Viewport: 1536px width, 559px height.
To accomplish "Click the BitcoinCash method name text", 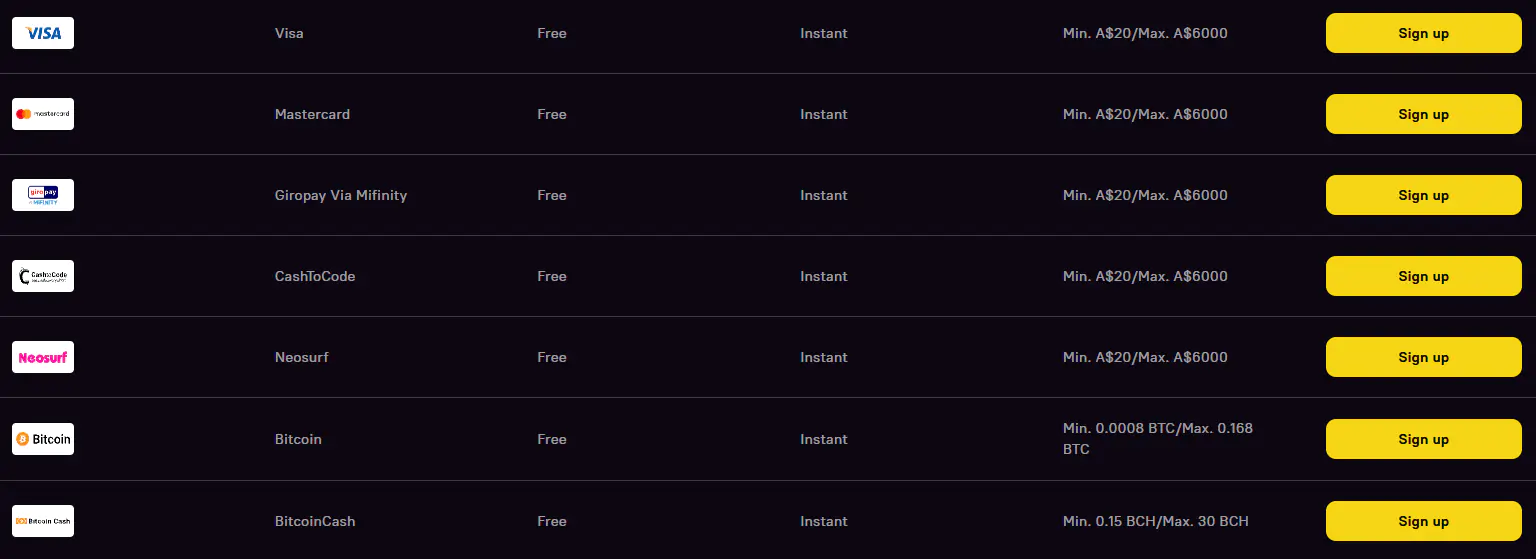I will (x=315, y=521).
